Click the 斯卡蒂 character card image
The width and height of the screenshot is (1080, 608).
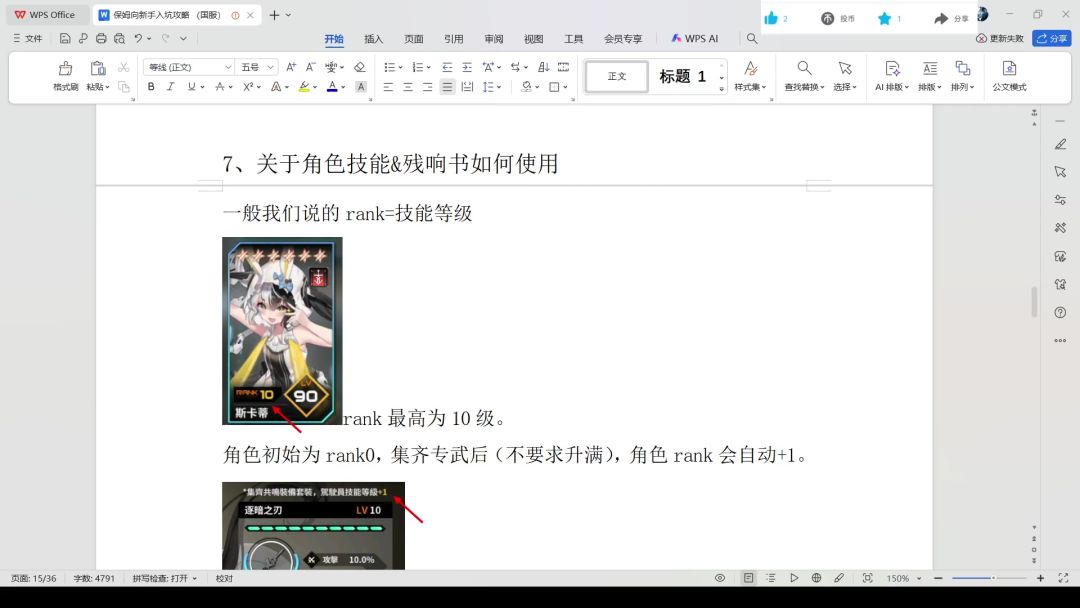click(x=282, y=331)
